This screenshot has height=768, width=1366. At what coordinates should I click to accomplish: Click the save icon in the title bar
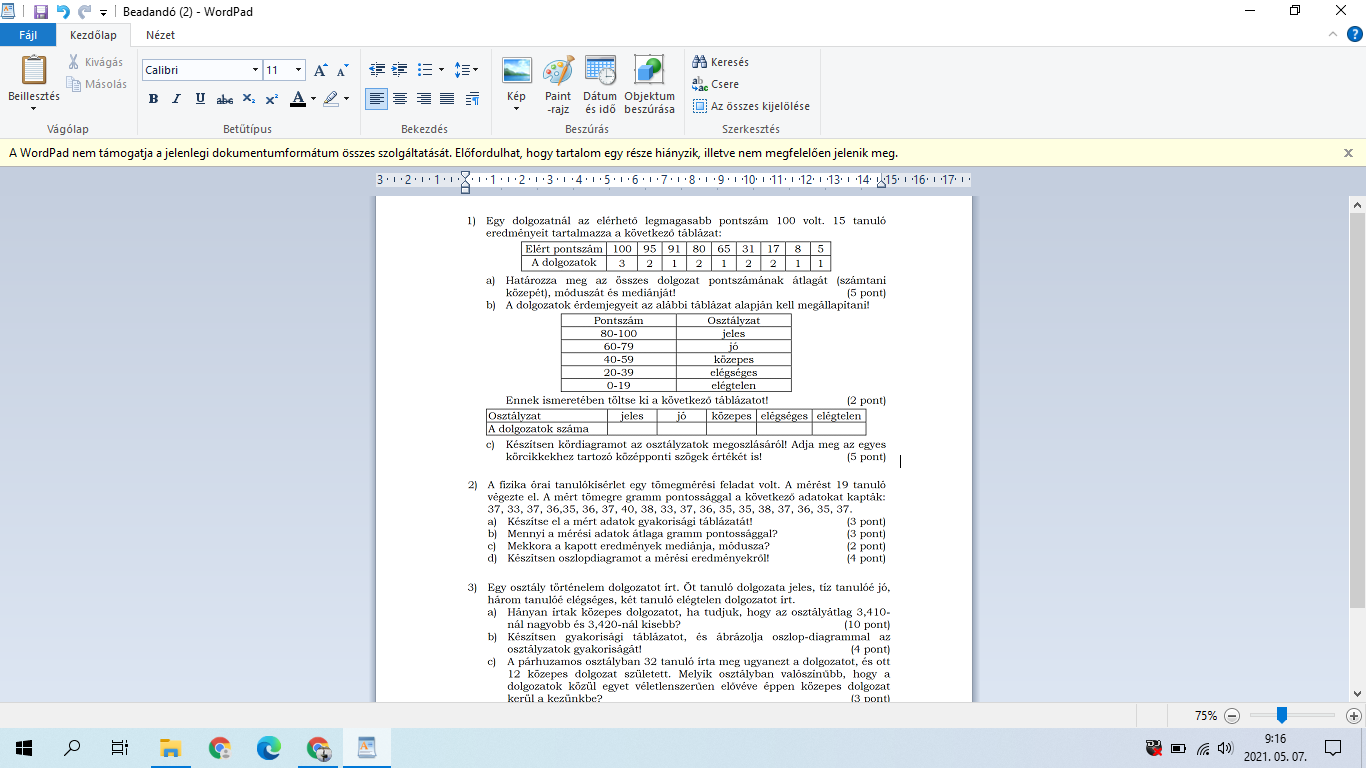click(x=41, y=11)
